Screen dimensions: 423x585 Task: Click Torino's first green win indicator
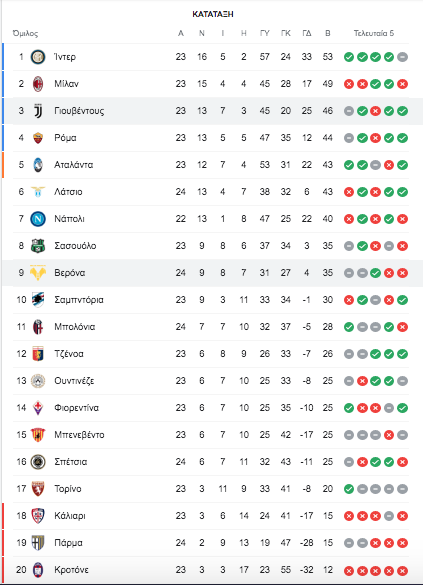click(x=349, y=489)
